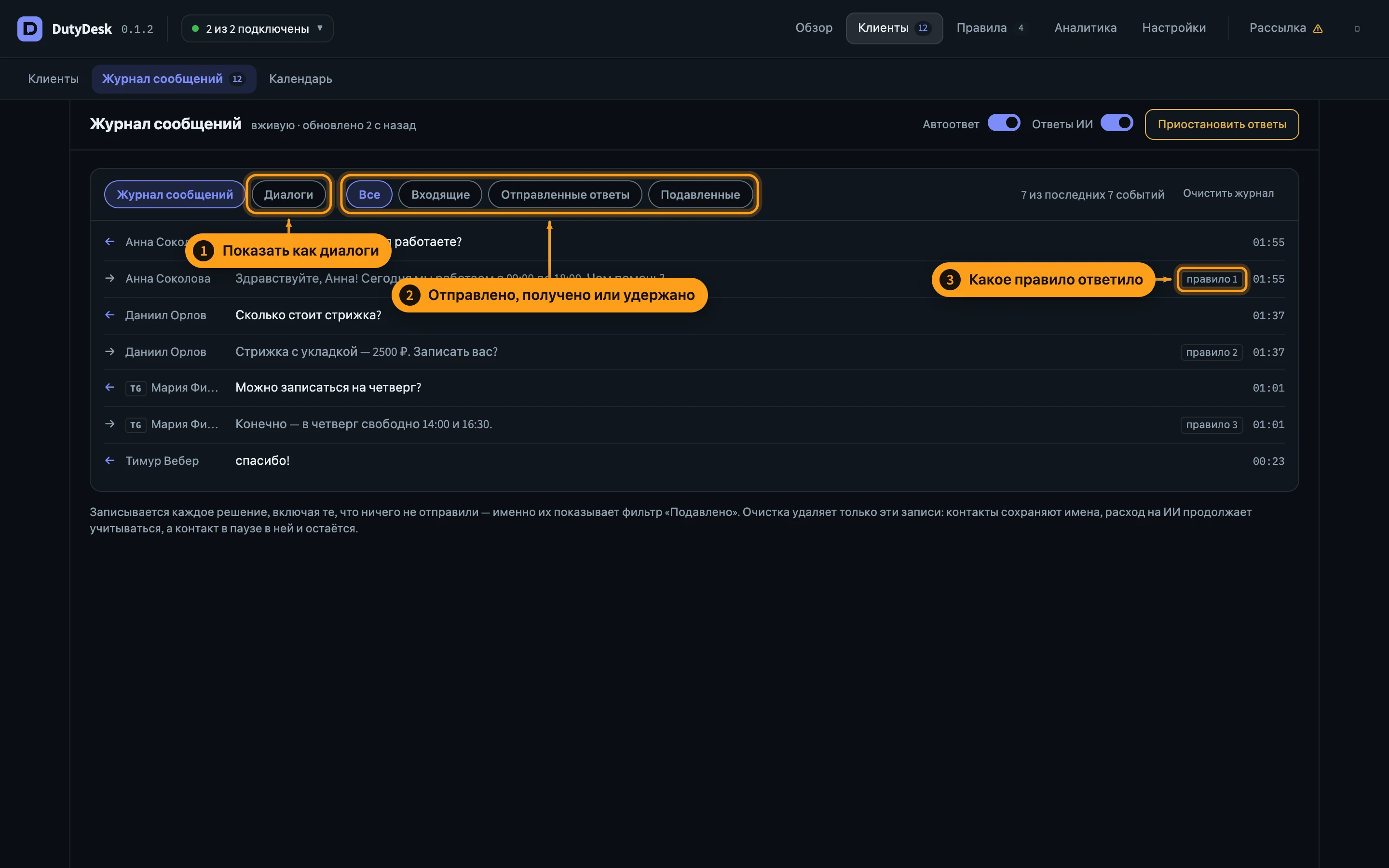Select the Журнал сообщений sub-tab

tap(173, 79)
